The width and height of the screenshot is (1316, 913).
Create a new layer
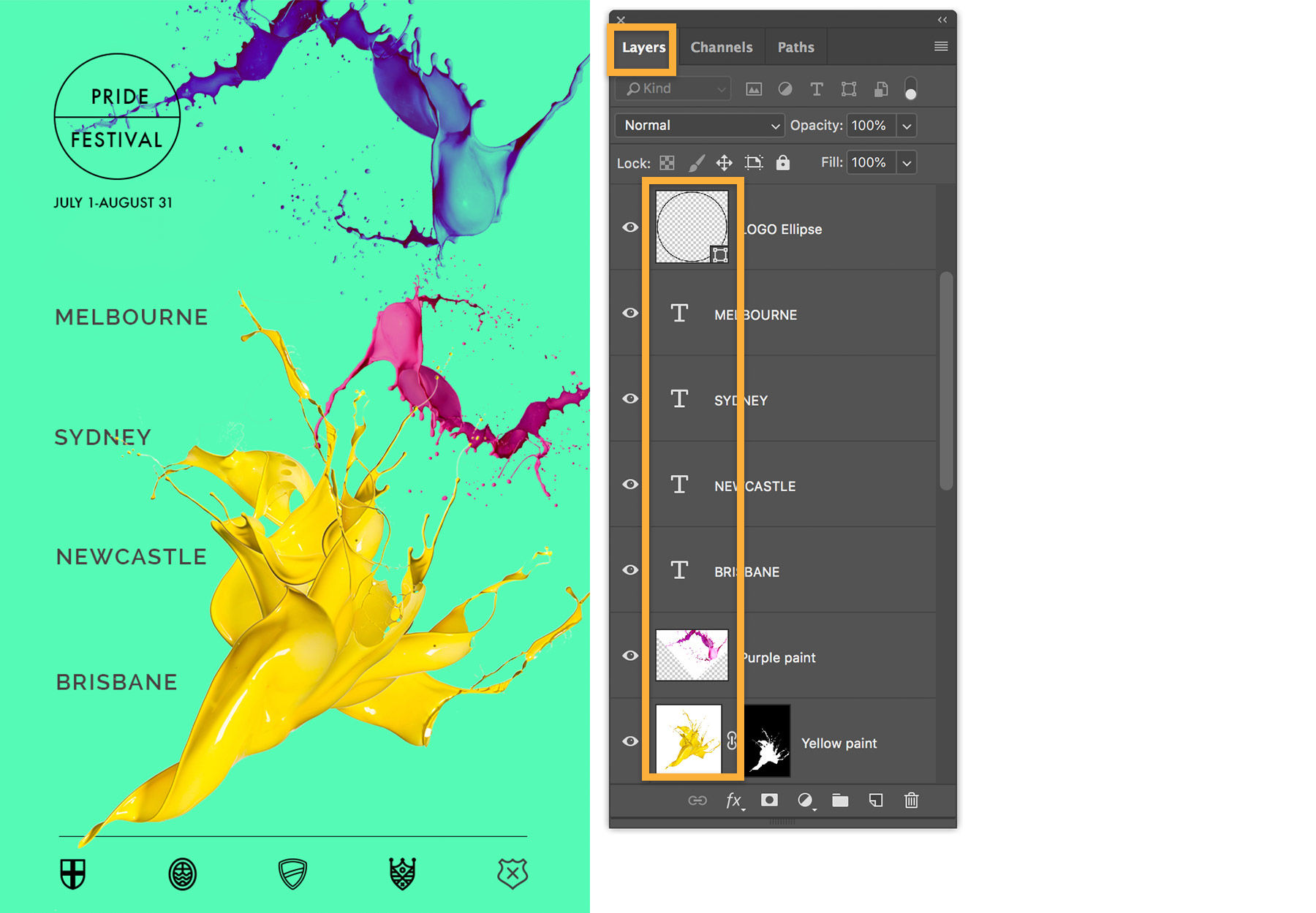[x=875, y=800]
